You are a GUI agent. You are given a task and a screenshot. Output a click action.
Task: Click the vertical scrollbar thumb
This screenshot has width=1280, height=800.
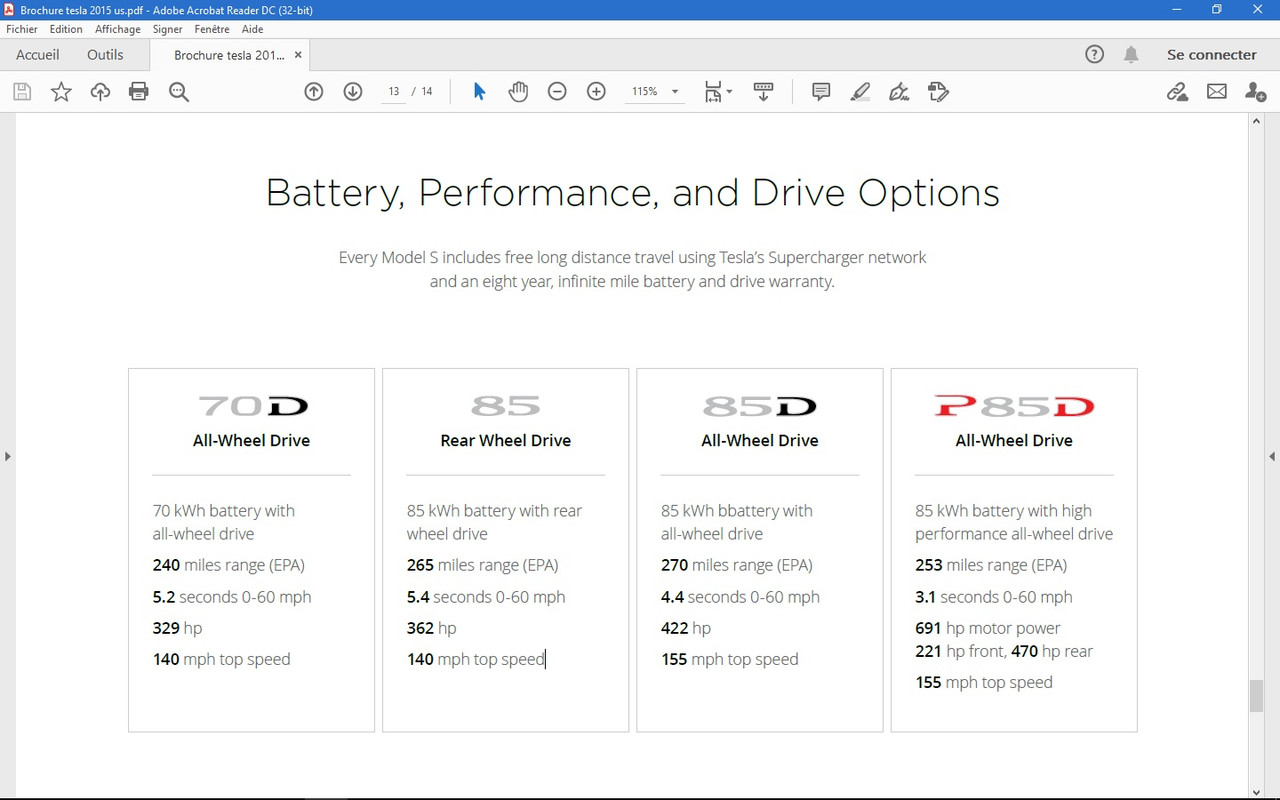1257,695
